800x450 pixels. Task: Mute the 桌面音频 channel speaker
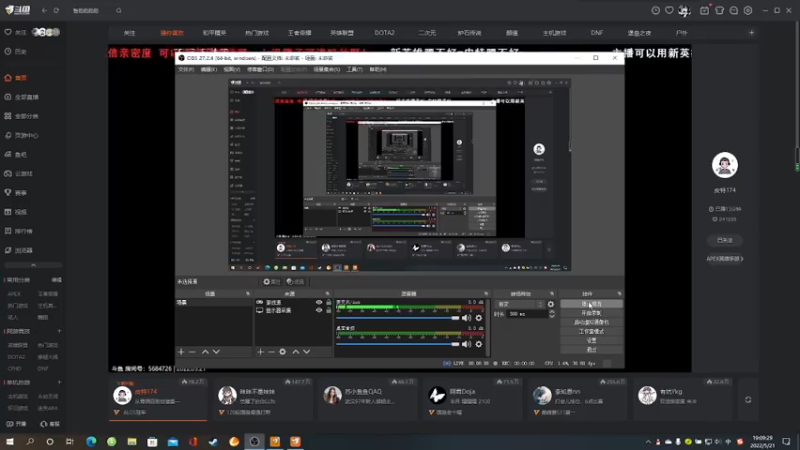tap(466, 344)
